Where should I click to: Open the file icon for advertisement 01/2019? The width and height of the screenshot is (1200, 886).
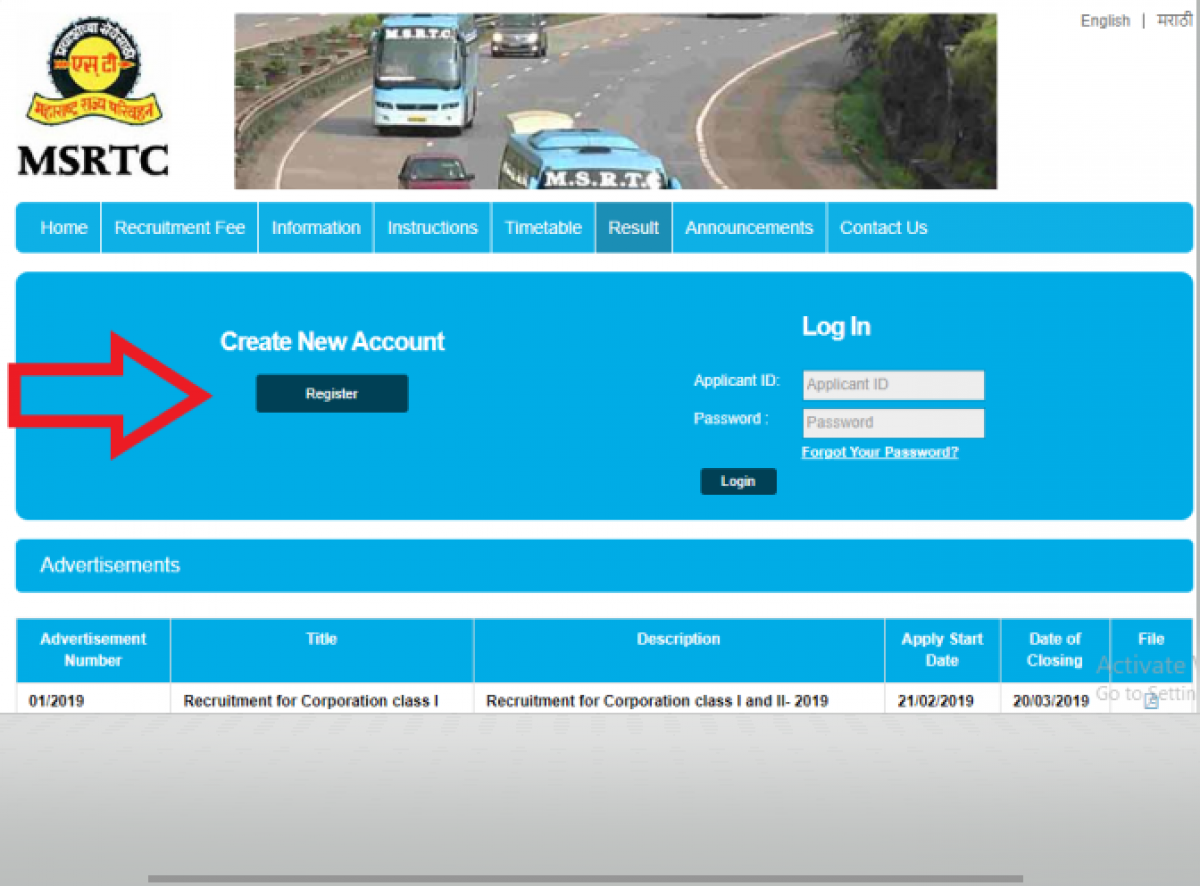click(1151, 701)
